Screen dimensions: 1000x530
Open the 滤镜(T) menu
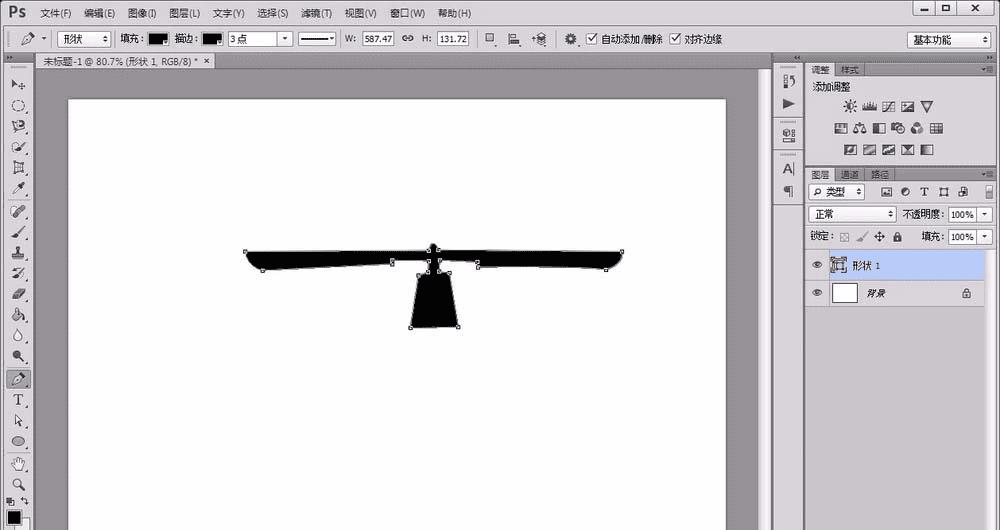coord(316,13)
